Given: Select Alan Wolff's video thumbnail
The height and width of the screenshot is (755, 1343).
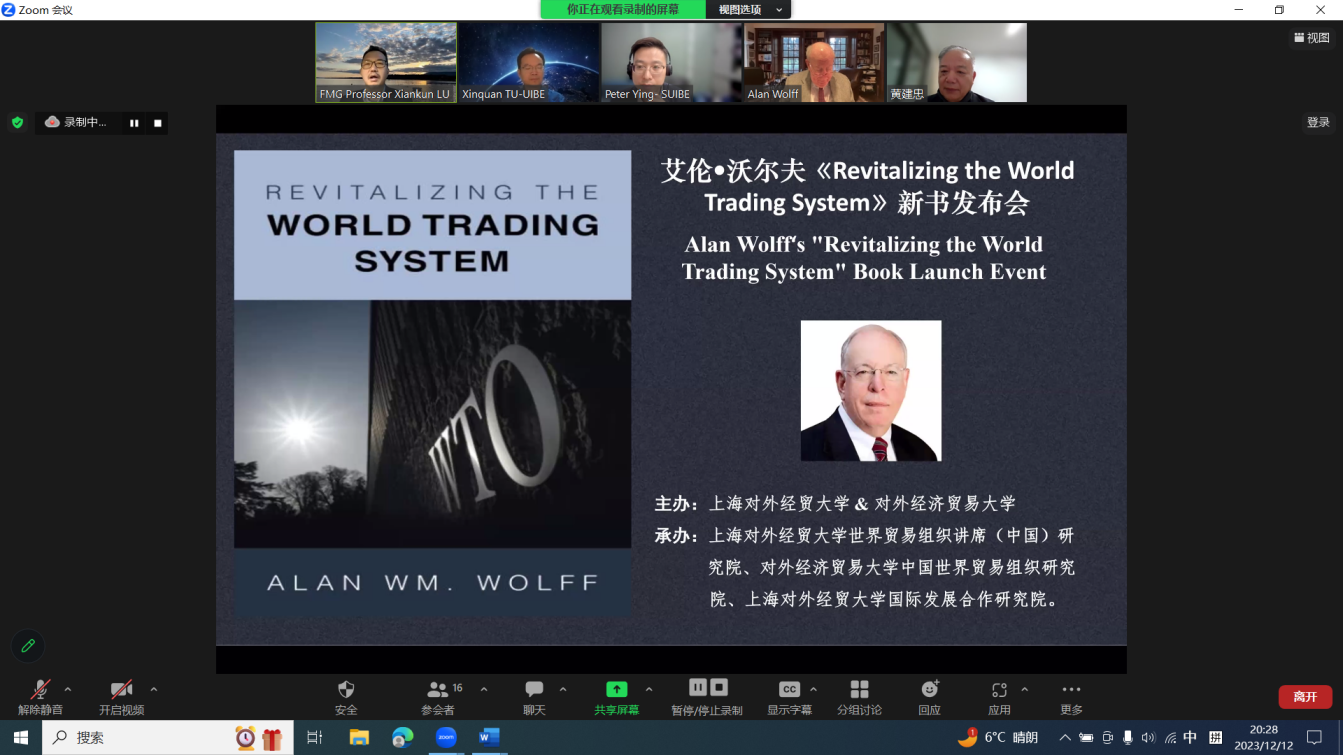Looking at the screenshot, I should click(814, 62).
